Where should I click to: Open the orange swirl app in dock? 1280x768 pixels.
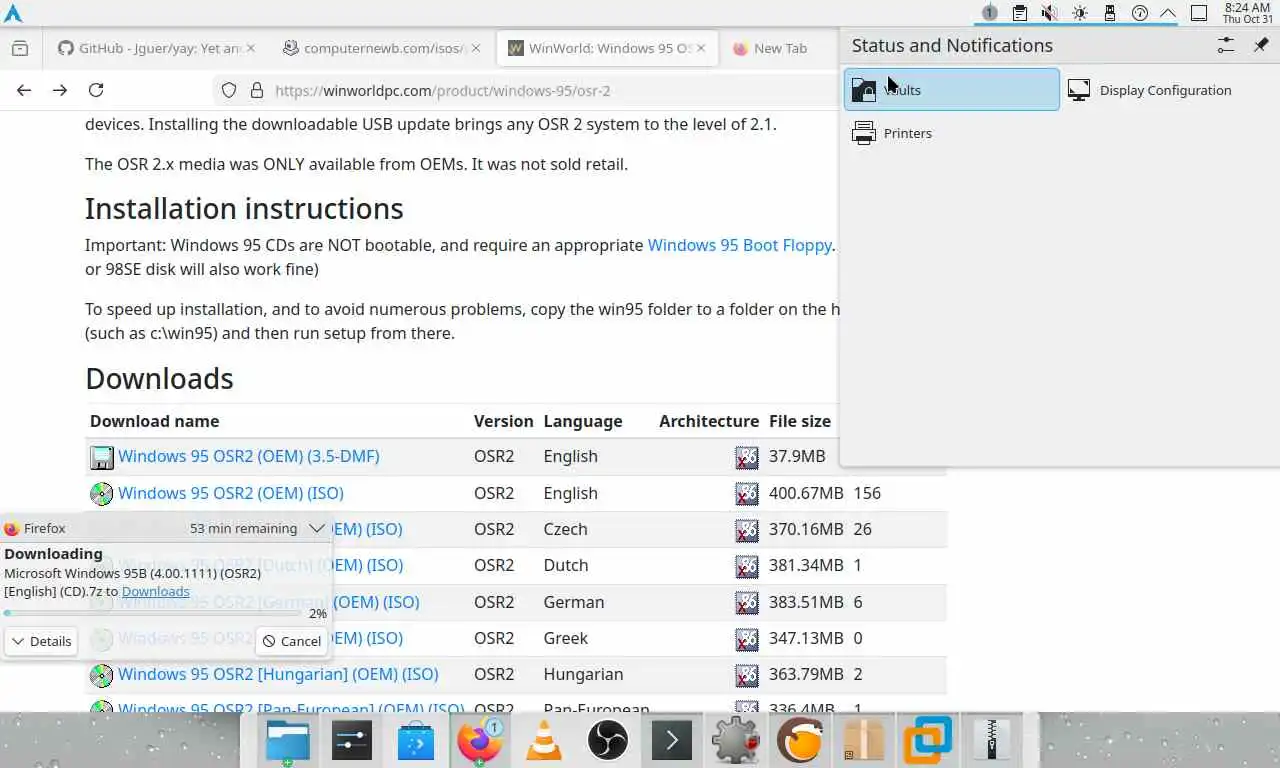pyautogui.click(x=800, y=741)
